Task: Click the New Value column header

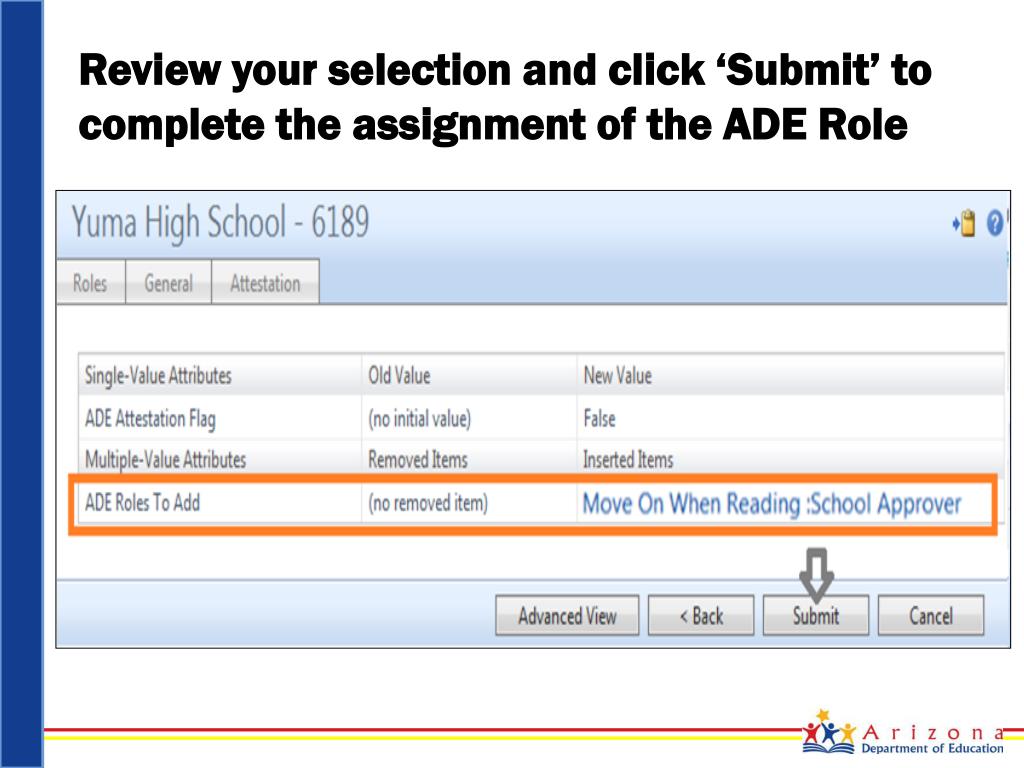Action: (617, 376)
